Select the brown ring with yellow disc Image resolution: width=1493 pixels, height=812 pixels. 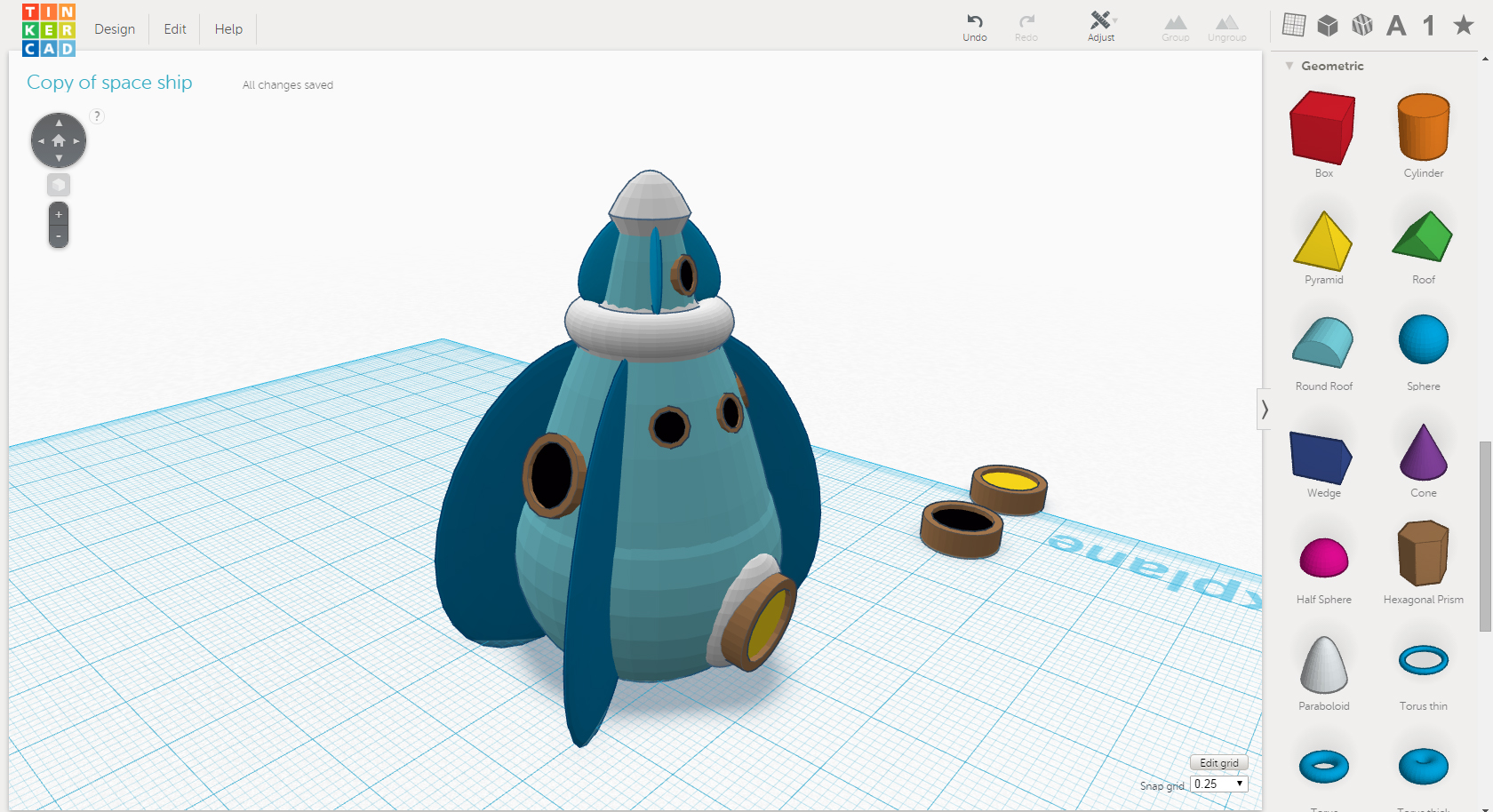1009,490
